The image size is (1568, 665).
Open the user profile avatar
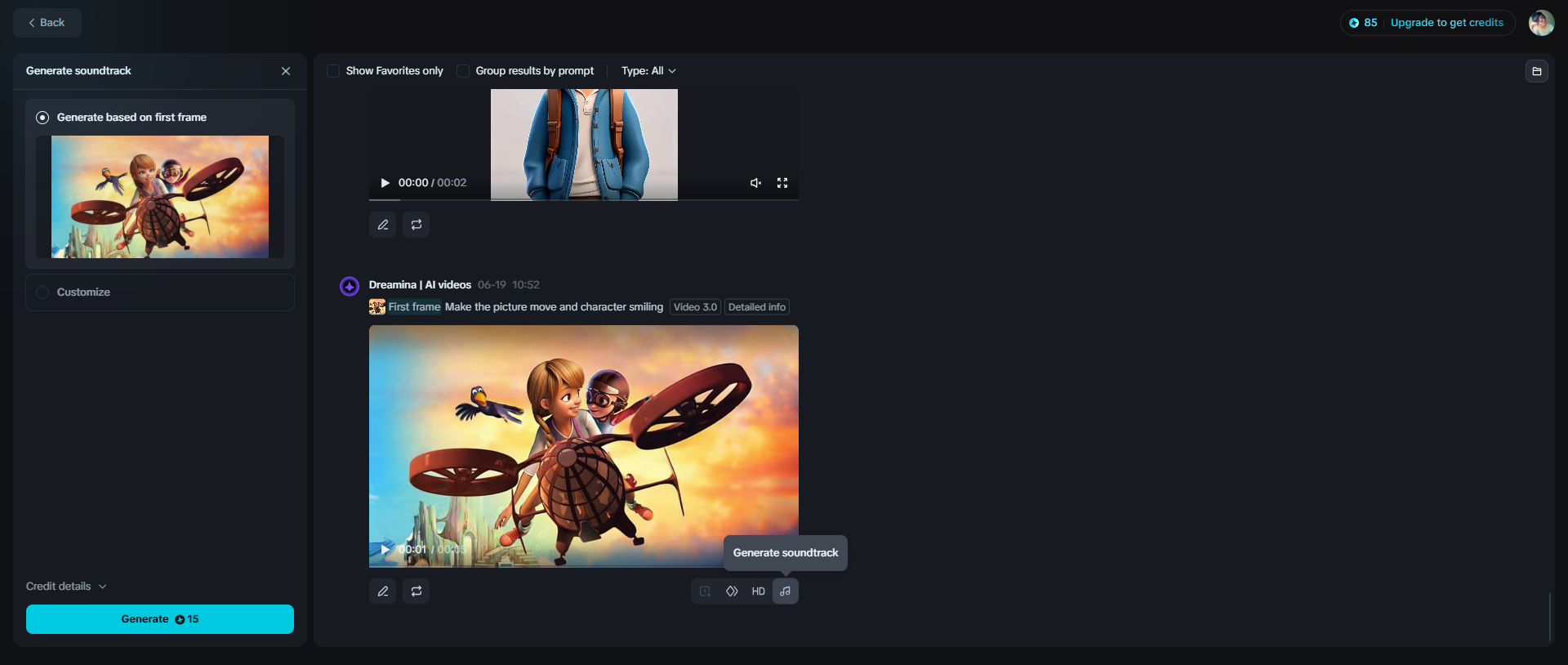1541,23
